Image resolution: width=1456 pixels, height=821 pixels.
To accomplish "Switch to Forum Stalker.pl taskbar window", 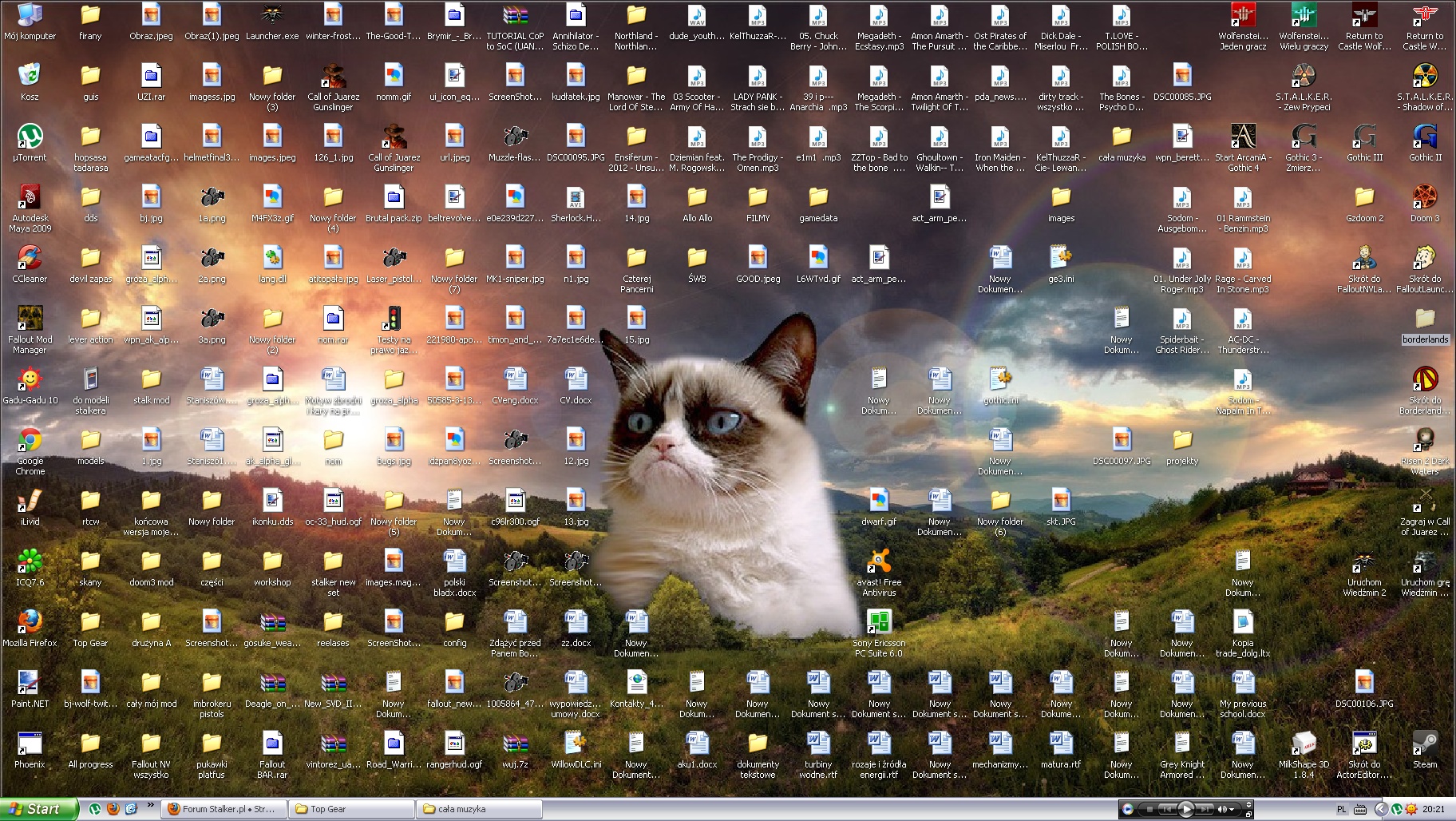I will coord(224,809).
